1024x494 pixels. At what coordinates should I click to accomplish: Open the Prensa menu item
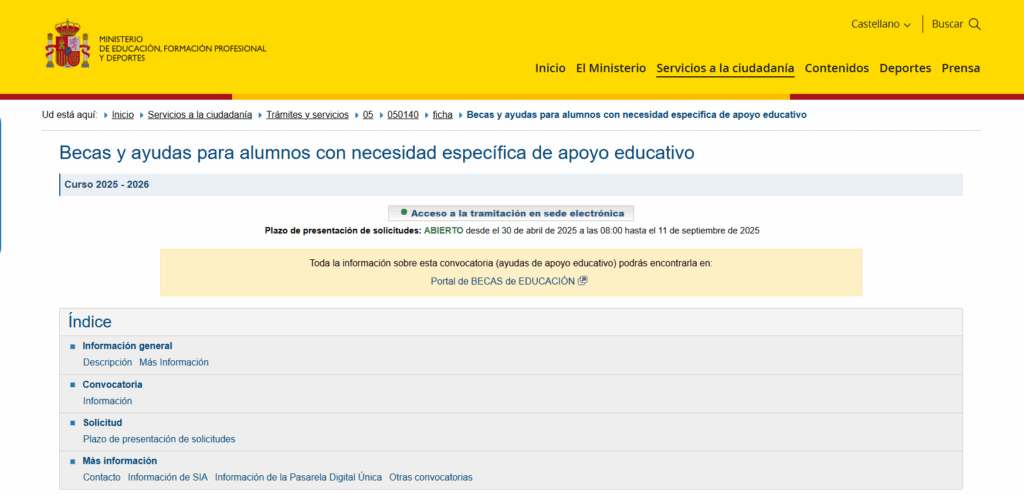961,68
